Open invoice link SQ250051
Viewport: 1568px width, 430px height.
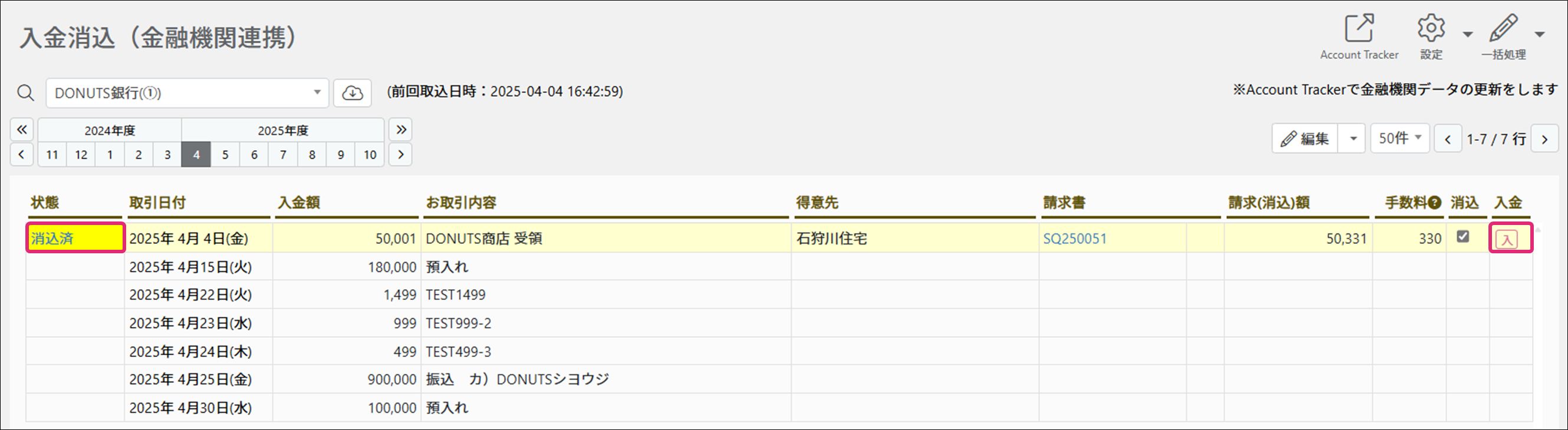tap(1075, 239)
